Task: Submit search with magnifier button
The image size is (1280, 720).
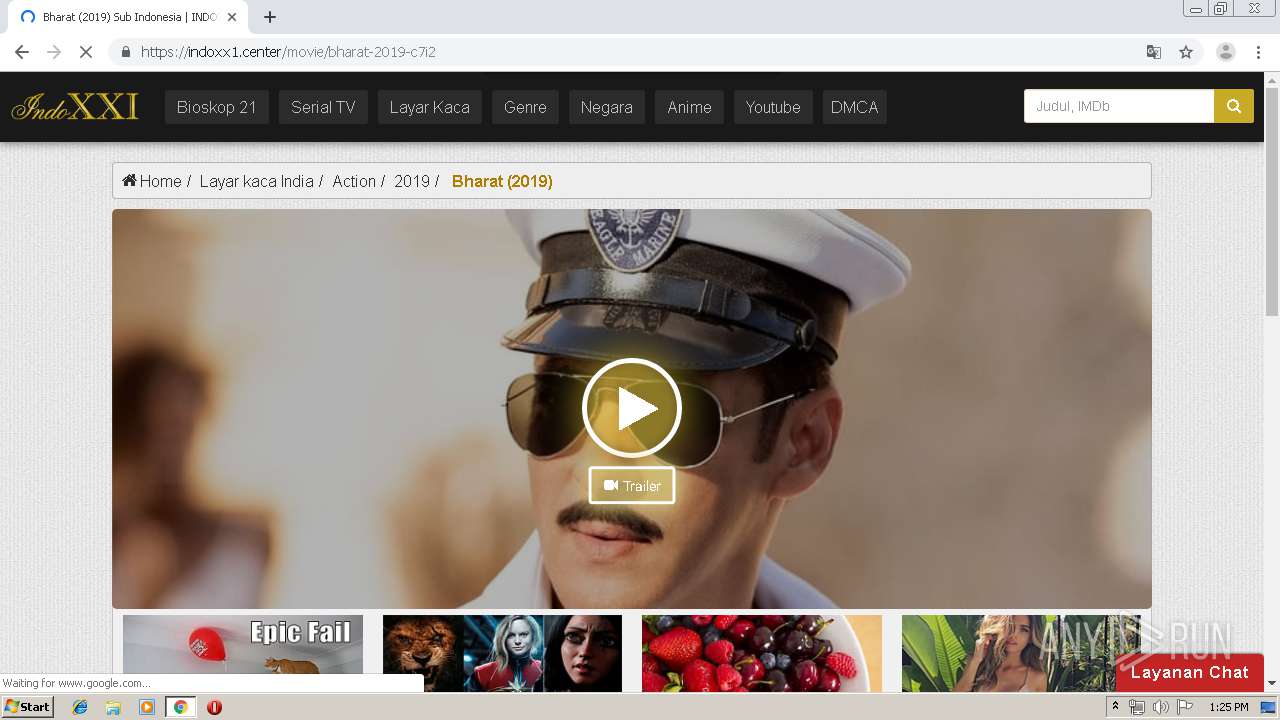Action: (x=1234, y=106)
